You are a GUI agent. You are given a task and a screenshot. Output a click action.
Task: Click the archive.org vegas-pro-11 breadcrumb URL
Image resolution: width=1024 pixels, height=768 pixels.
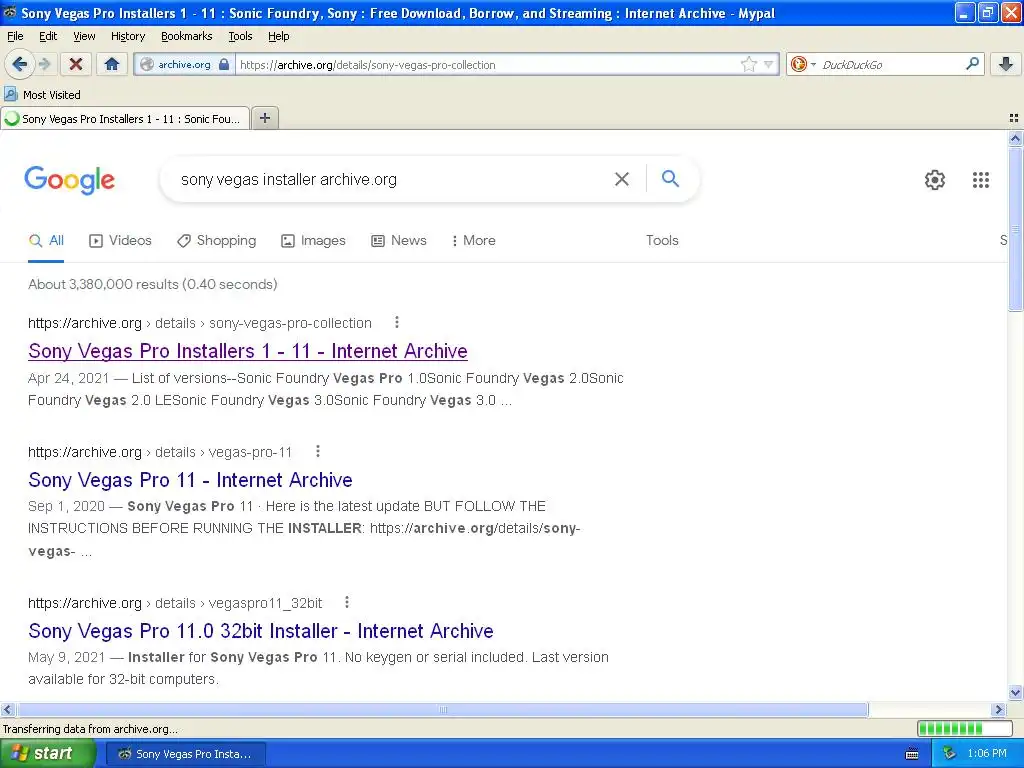(x=160, y=452)
